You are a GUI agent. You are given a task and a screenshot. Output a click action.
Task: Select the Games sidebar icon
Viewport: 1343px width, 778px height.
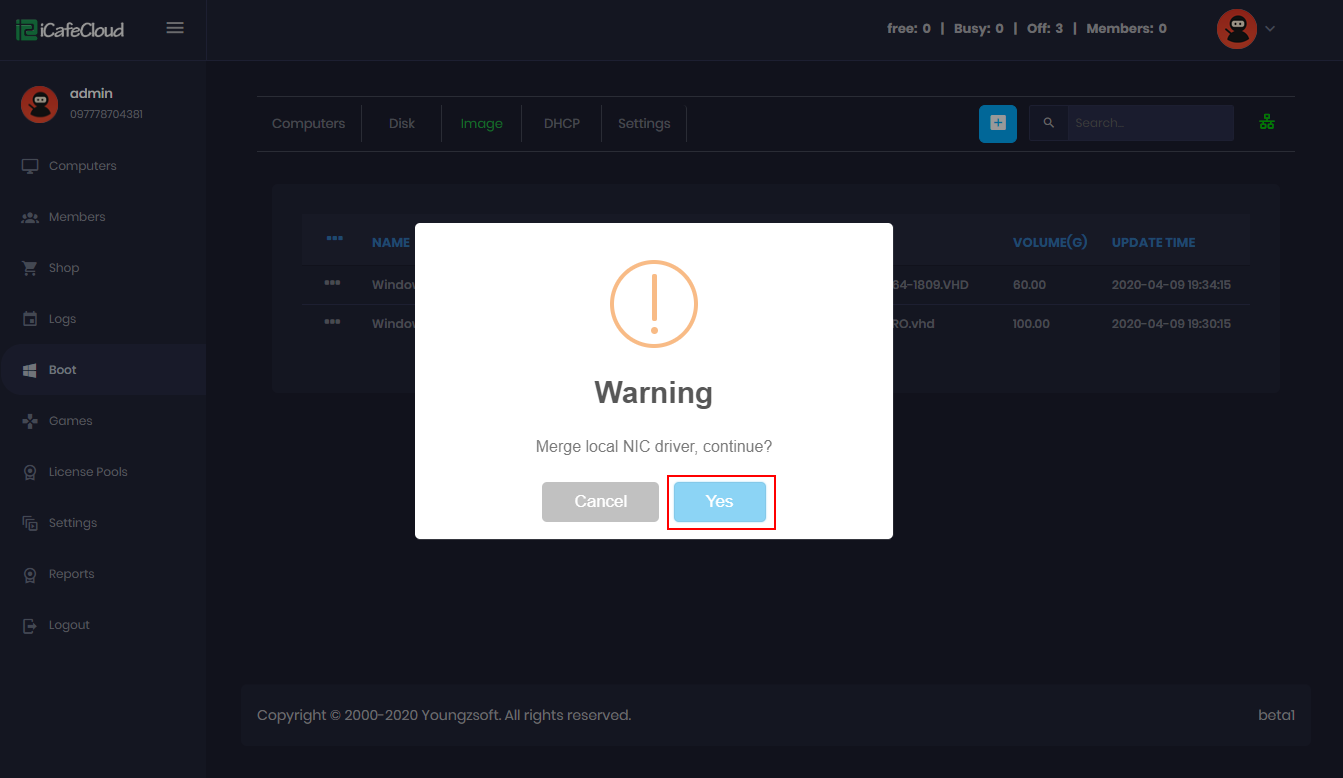32,420
